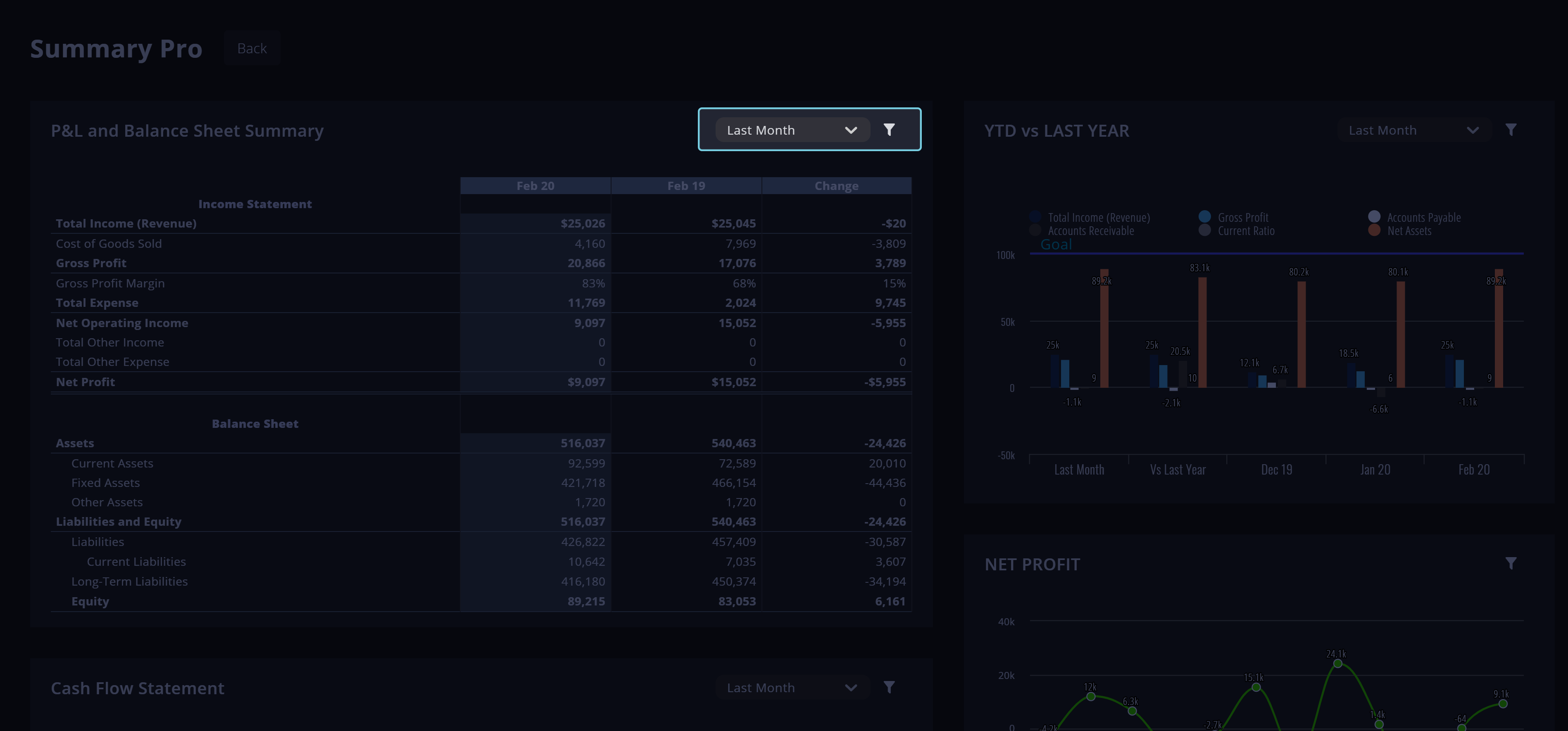This screenshot has height=731, width=1568.
Task: Expand YTD vs LAST YEAR Last Month dropdown
Action: point(1414,130)
